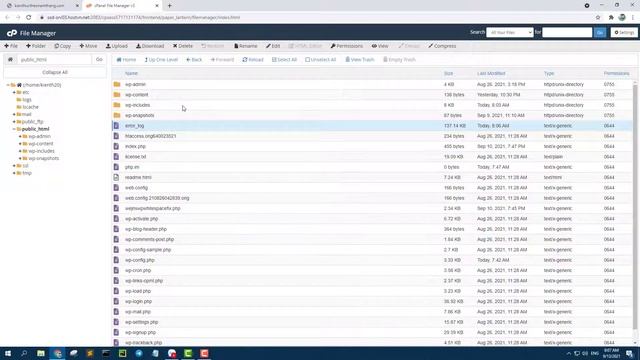Click View Trash
This screenshot has height=360, width=640.
360,60
